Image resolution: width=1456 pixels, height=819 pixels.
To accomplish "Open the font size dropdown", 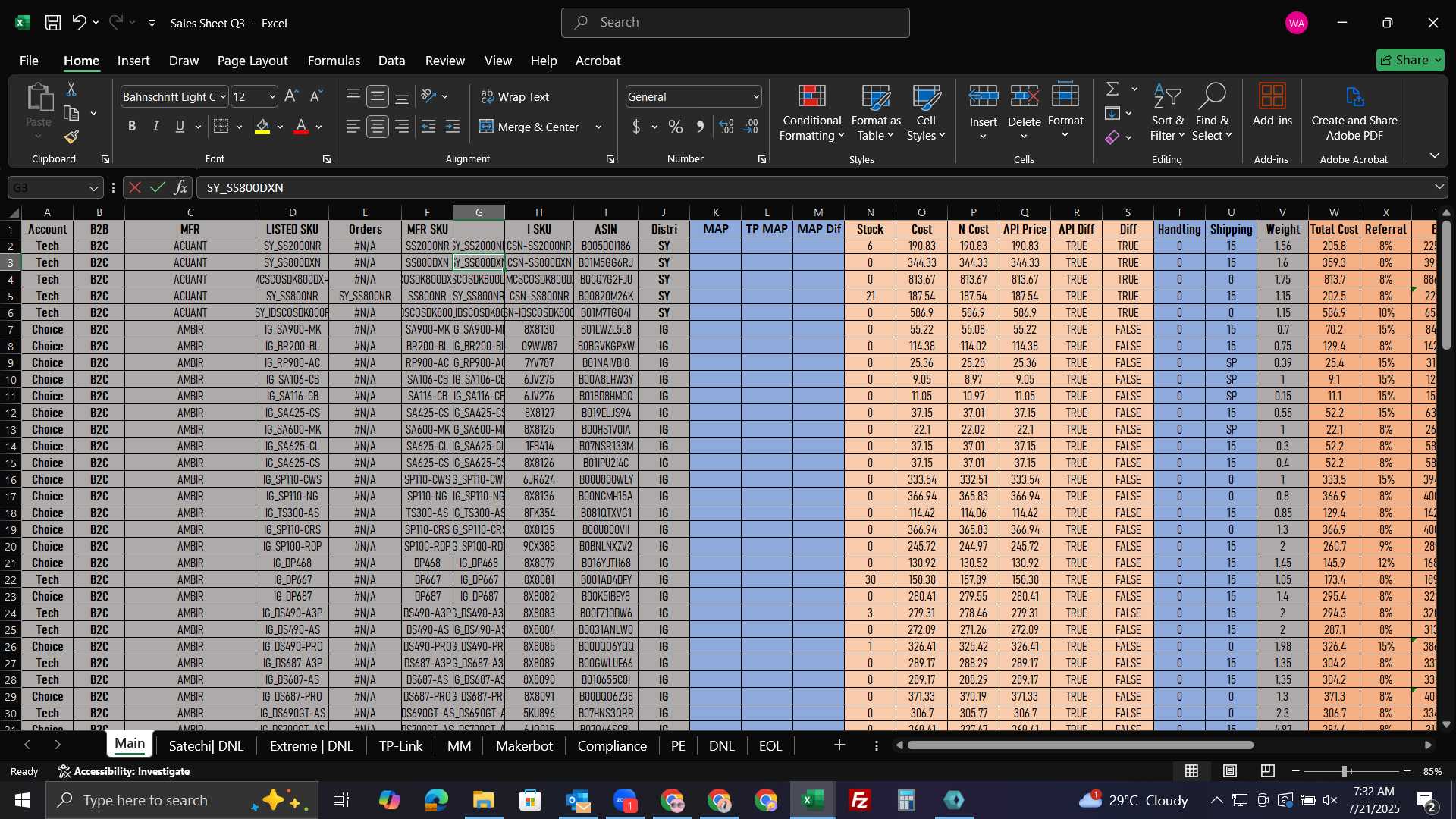I will pyautogui.click(x=272, y=97).
